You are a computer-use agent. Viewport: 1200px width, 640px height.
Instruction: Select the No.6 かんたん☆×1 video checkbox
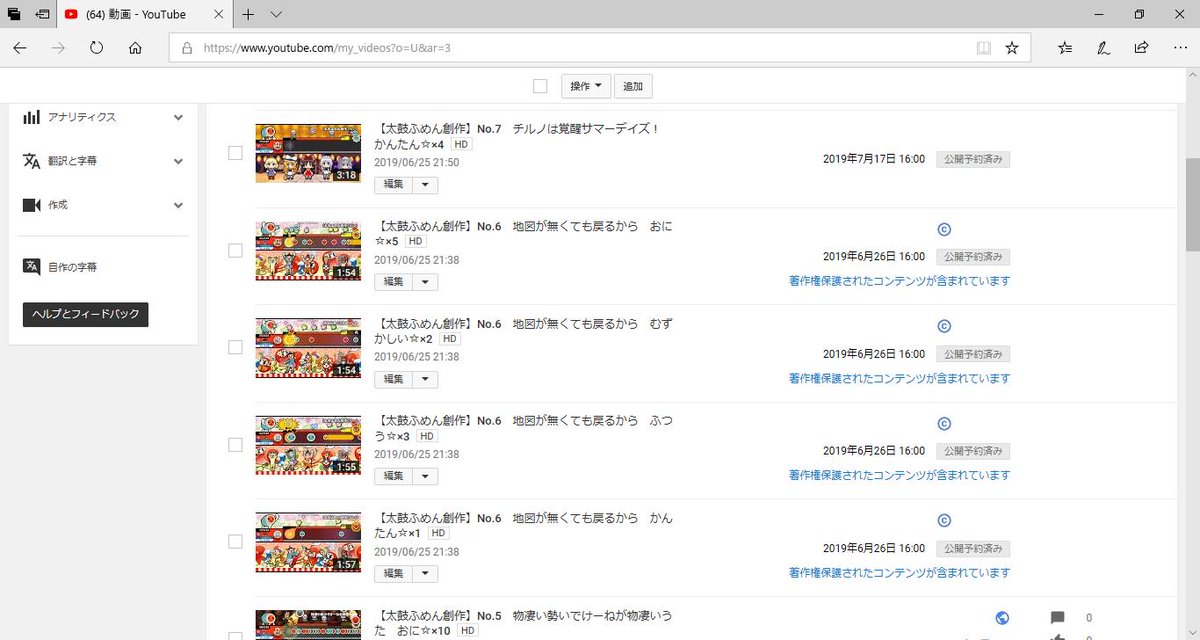[235, 541]
